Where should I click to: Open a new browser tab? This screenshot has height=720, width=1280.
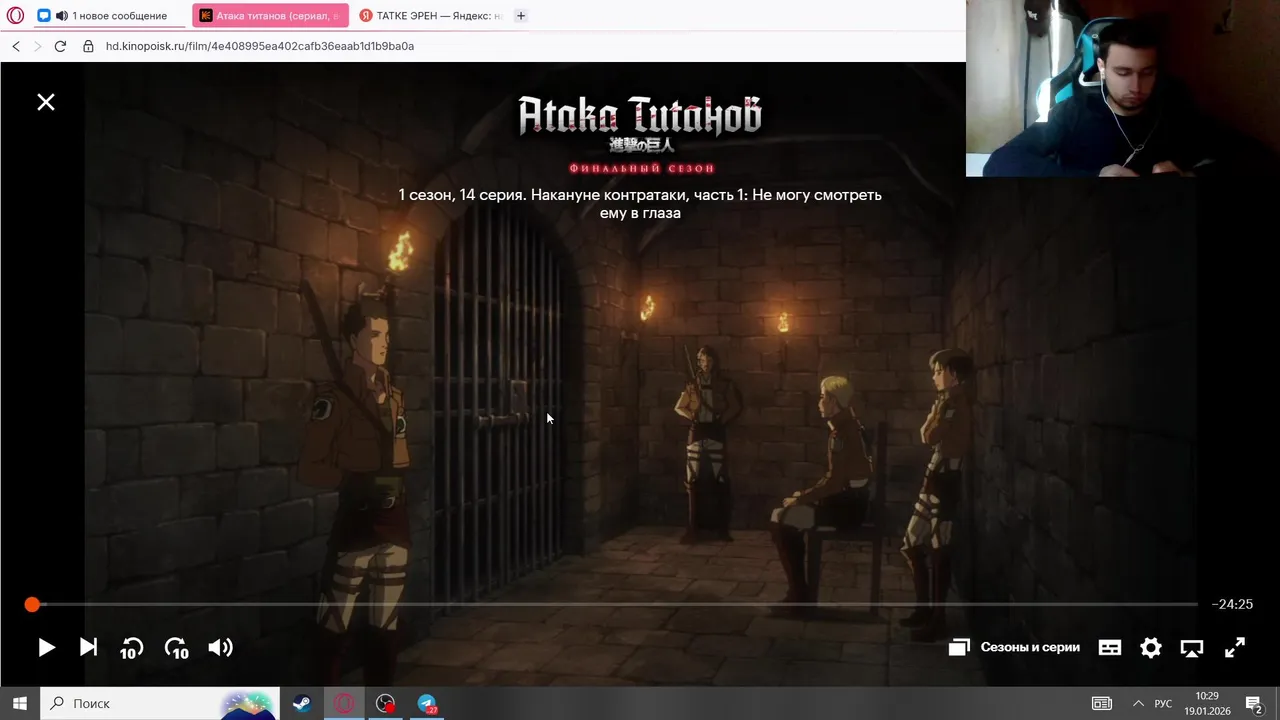521,15
